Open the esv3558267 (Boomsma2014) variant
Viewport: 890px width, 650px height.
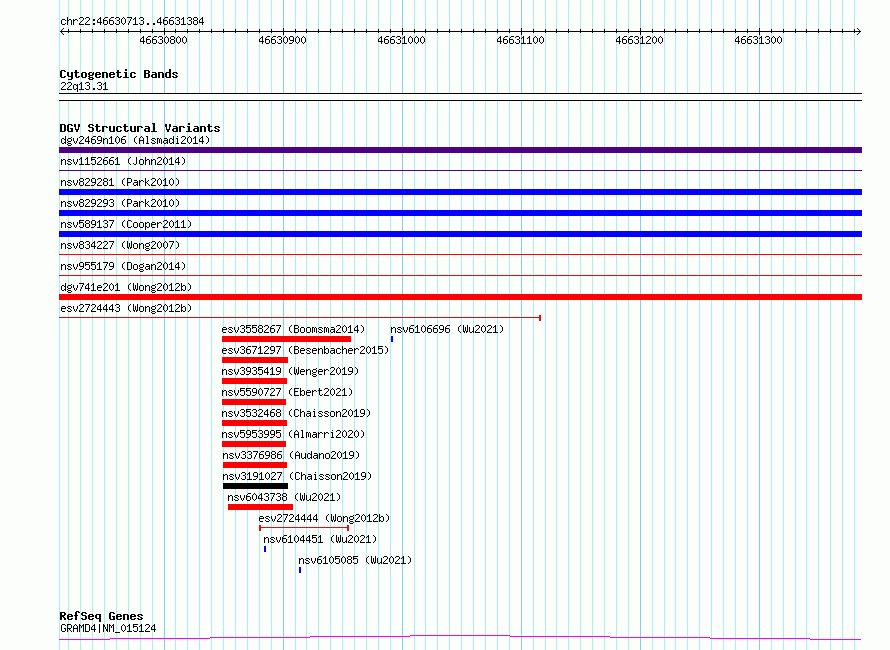(x=293, y=329)
